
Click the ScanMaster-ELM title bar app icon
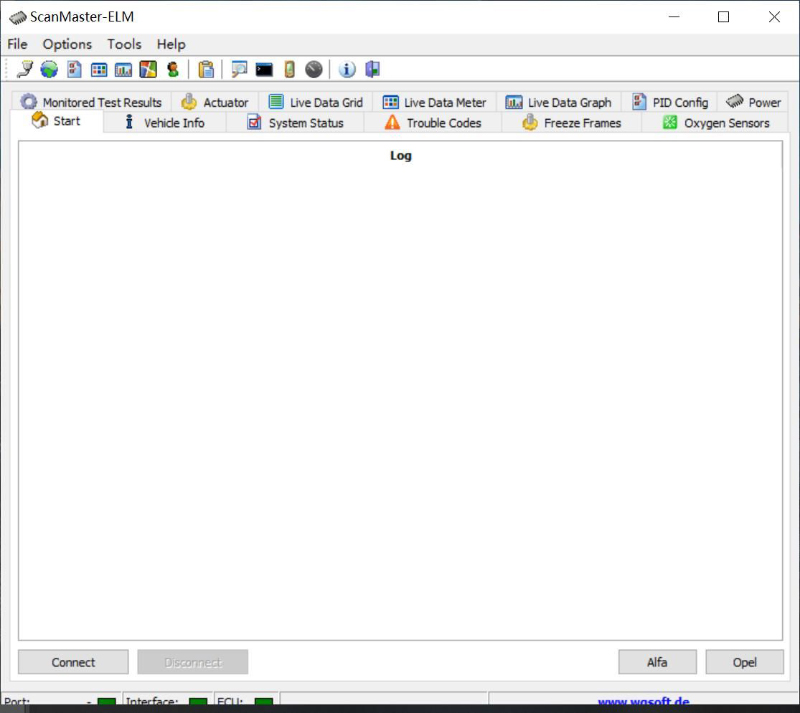(x=18, y=17)
